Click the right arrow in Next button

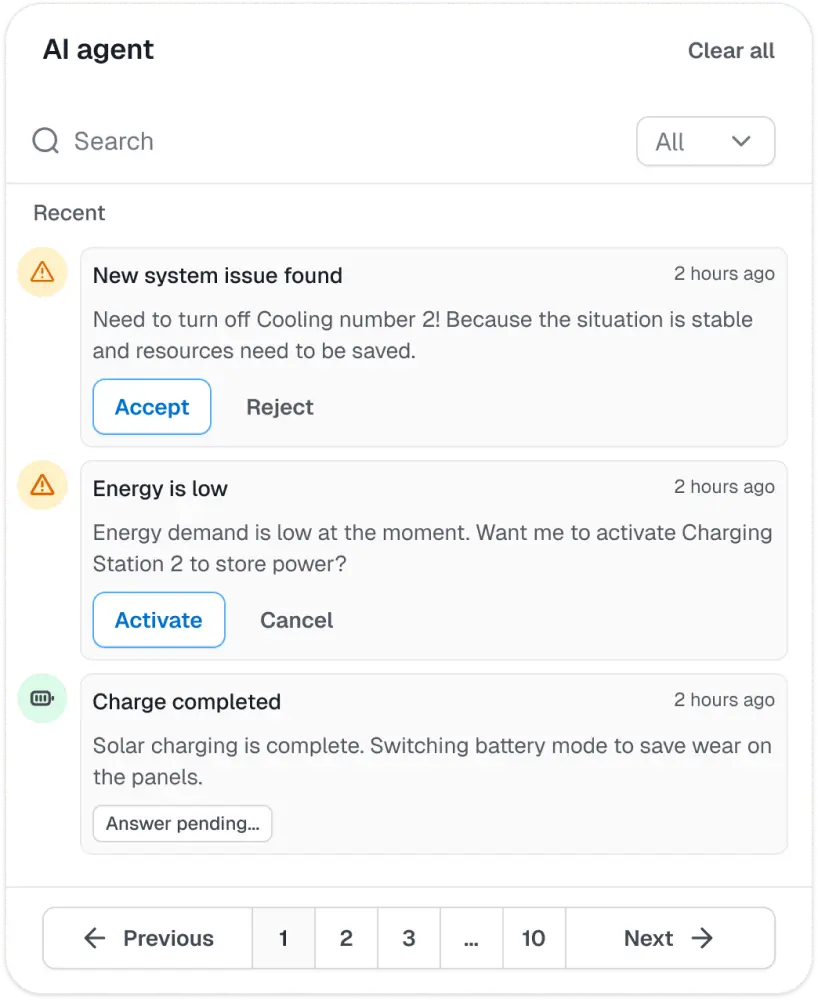coord(702,938)
